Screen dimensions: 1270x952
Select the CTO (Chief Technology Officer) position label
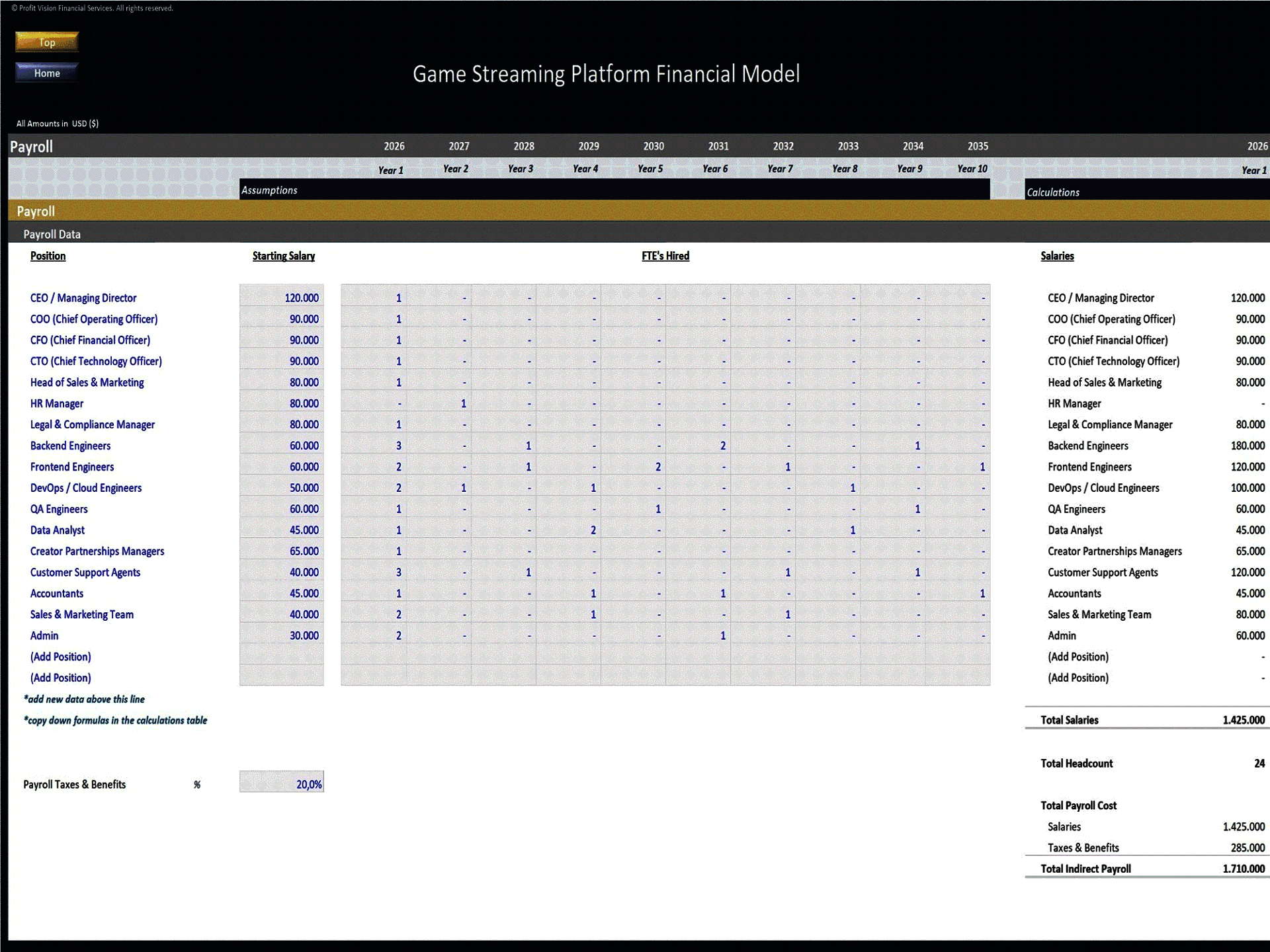point(96,362)
